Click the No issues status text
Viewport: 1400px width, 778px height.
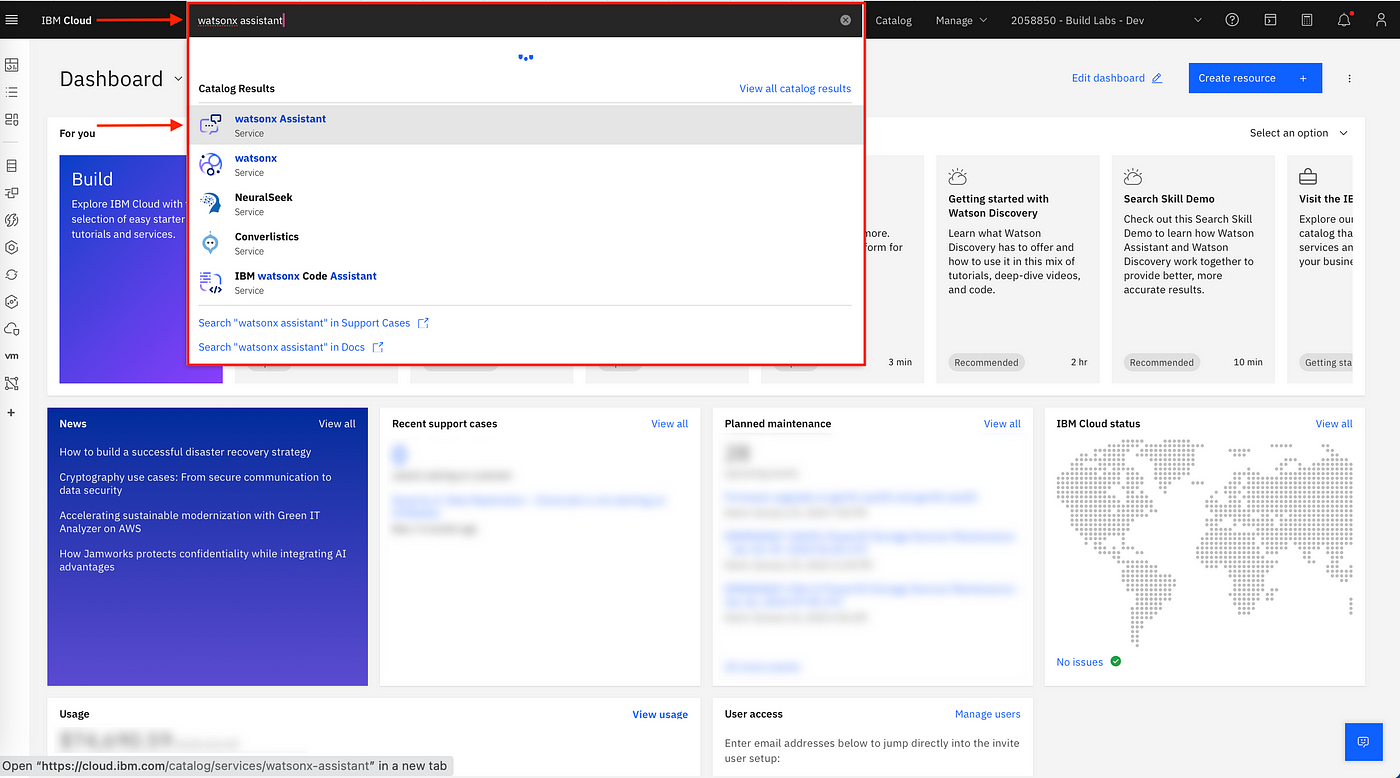point(1080,662)
